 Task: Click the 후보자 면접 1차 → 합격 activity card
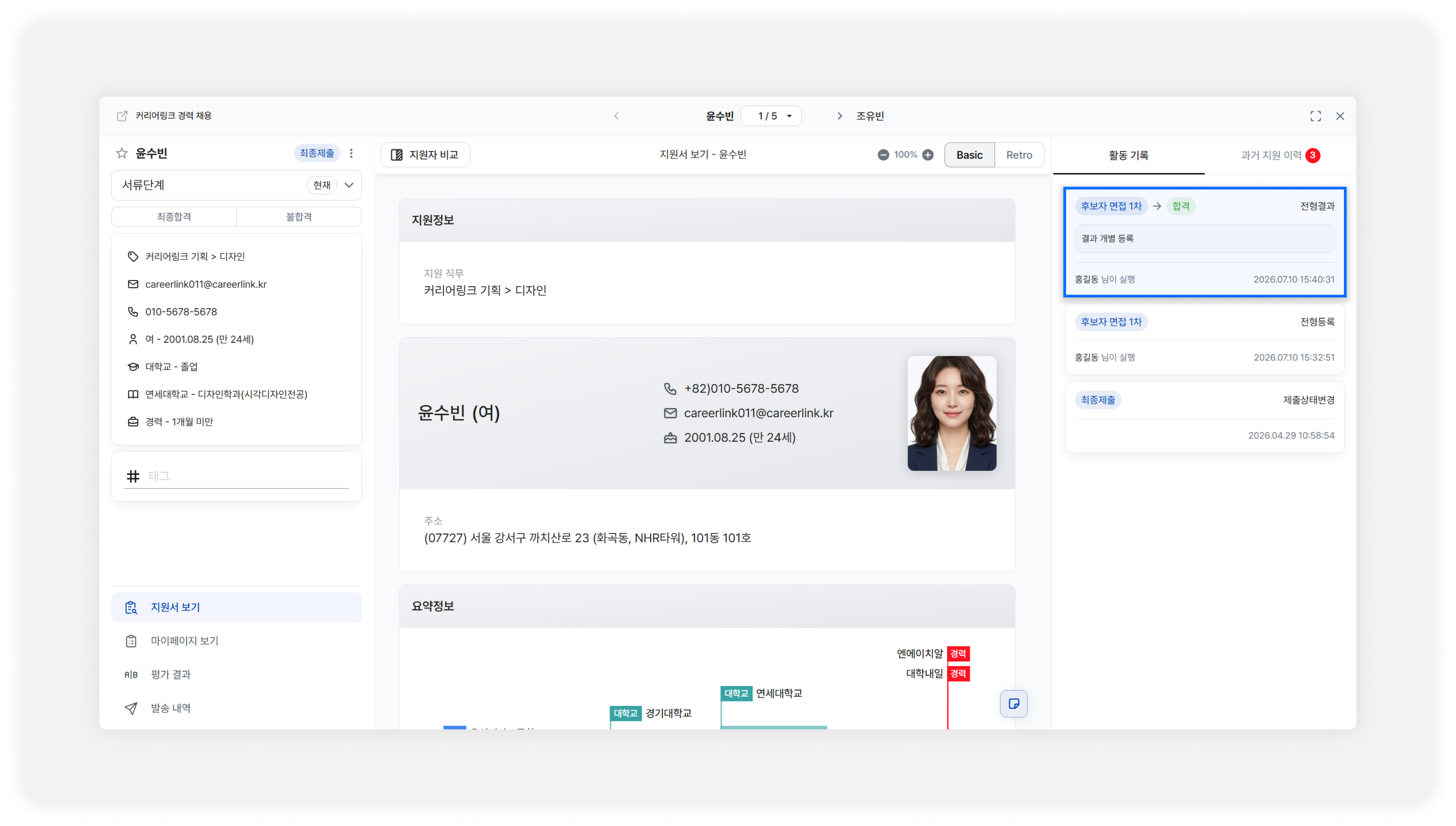click(1204, 242)
